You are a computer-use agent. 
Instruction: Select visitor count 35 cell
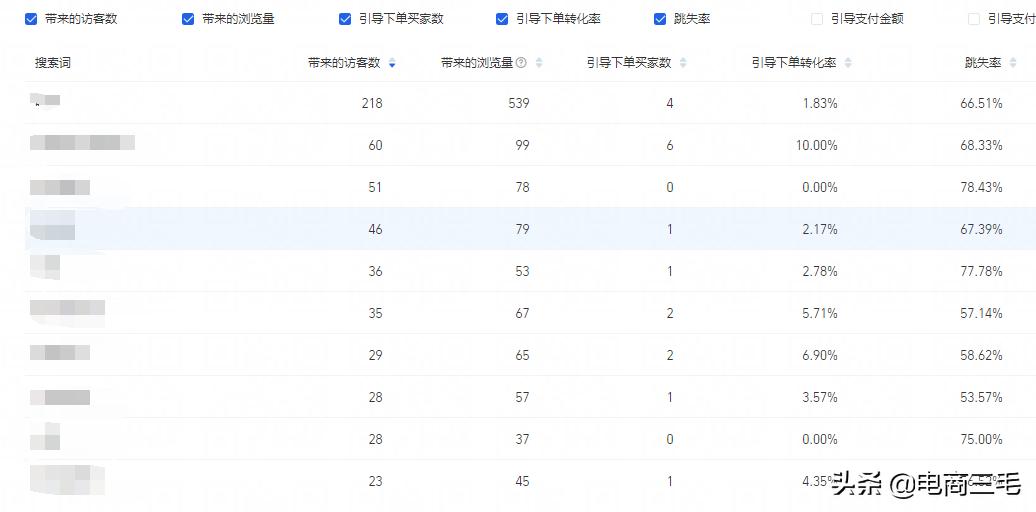[x=375, y=314]
